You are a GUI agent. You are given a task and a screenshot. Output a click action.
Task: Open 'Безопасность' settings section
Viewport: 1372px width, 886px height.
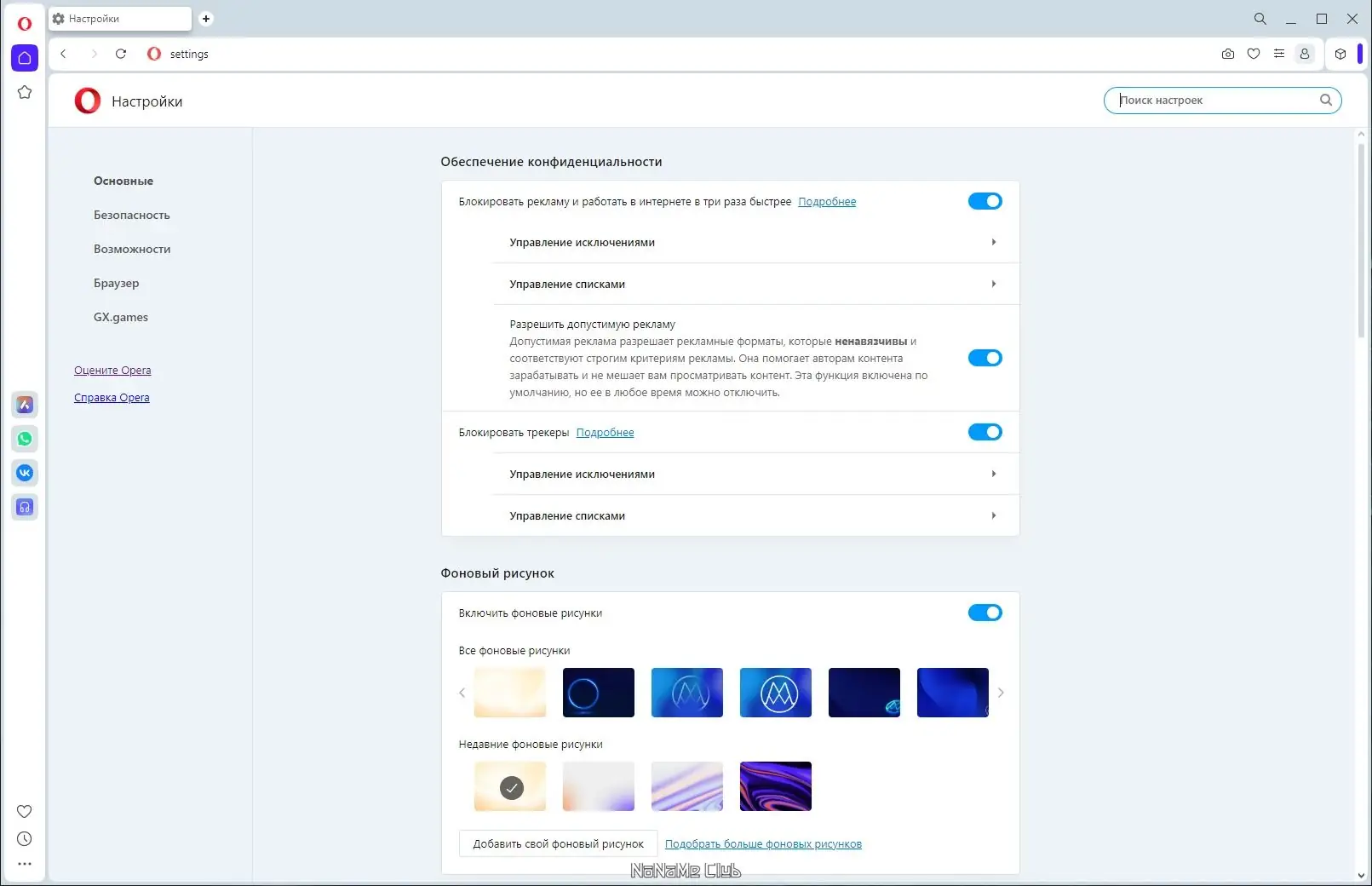pyautogui.click(x=132, y=215)
